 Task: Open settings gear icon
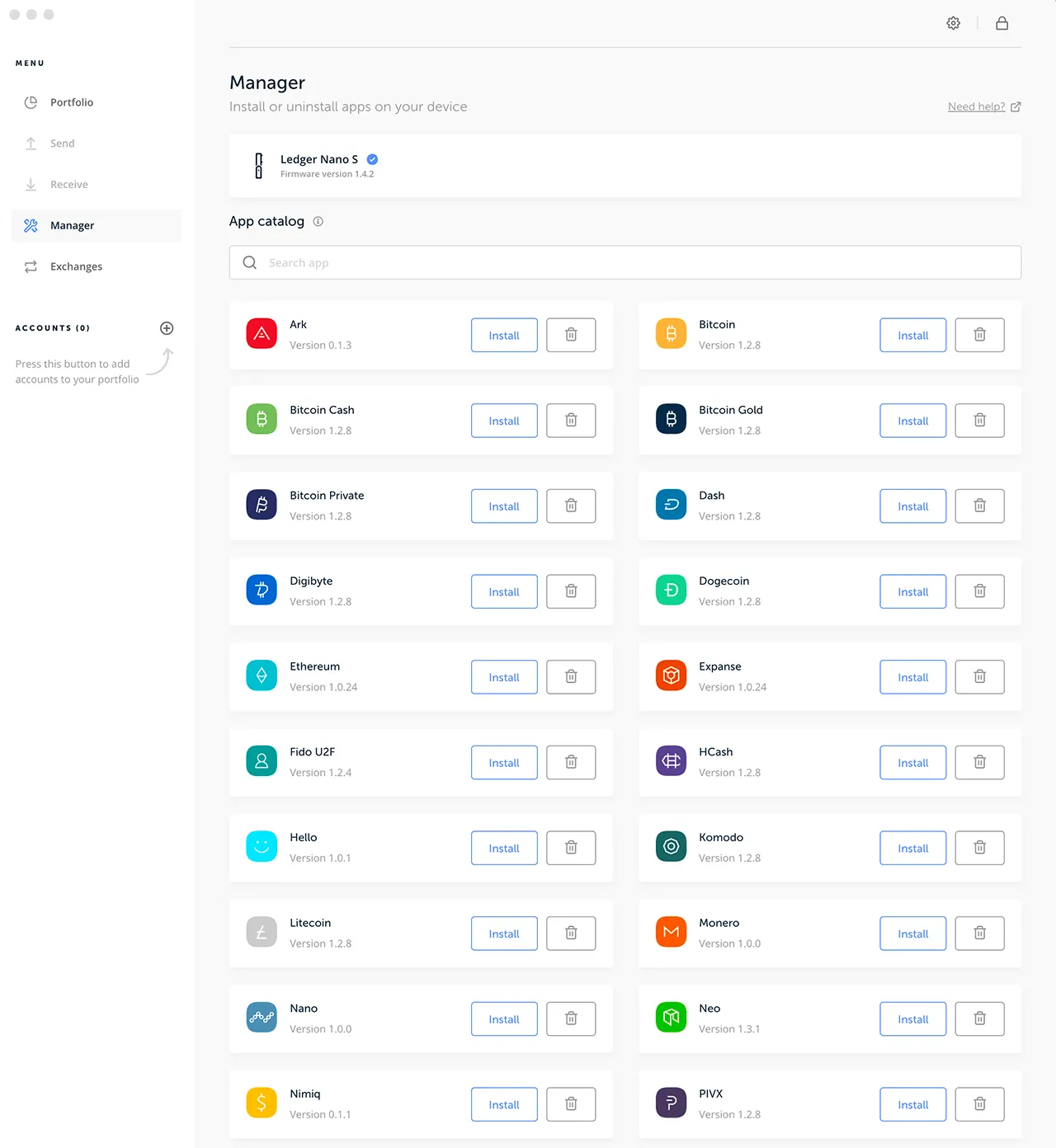pyautogui.click(x=953, y=23)
